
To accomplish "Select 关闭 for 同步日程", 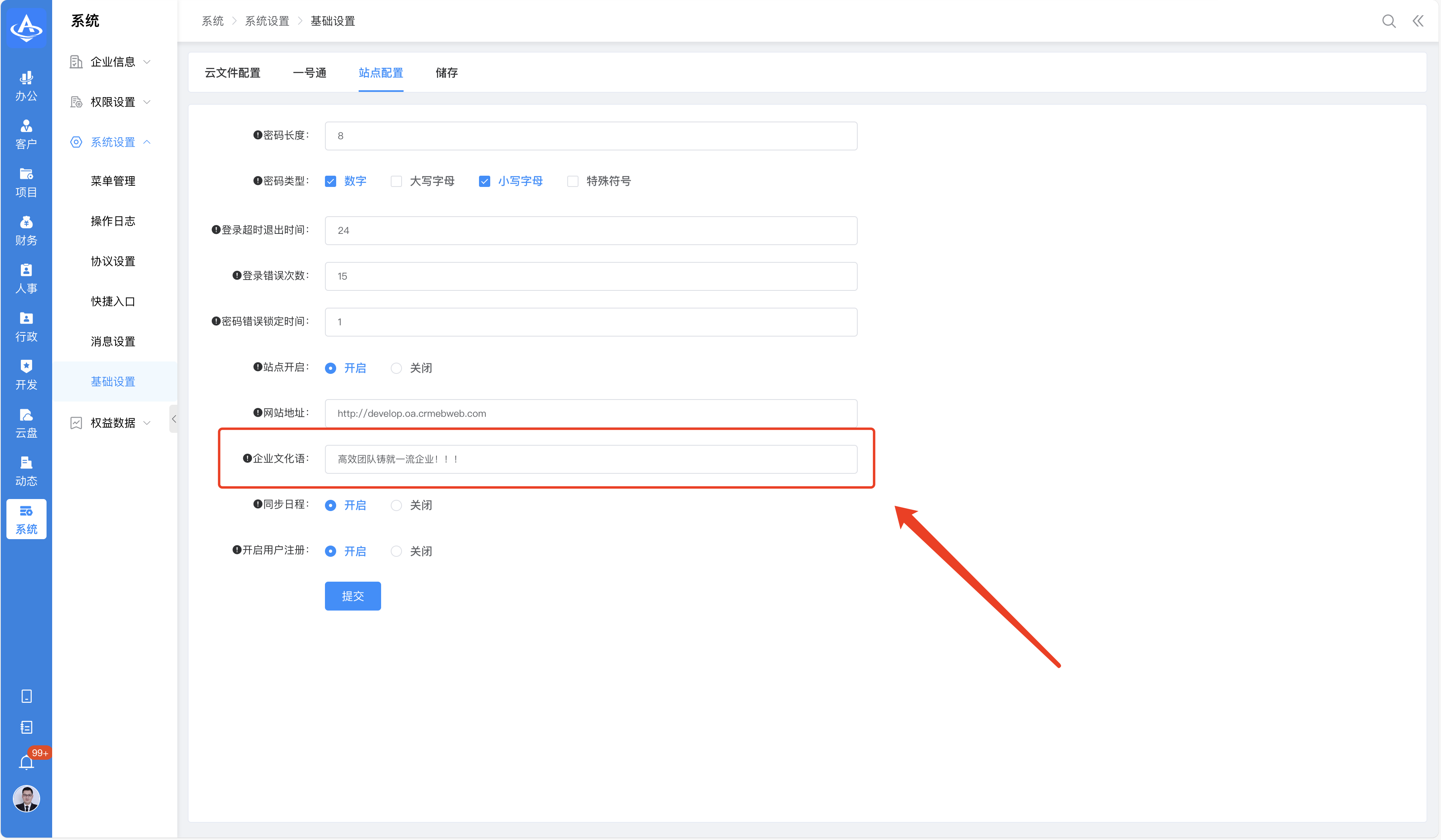I will (x=396, y=505).
